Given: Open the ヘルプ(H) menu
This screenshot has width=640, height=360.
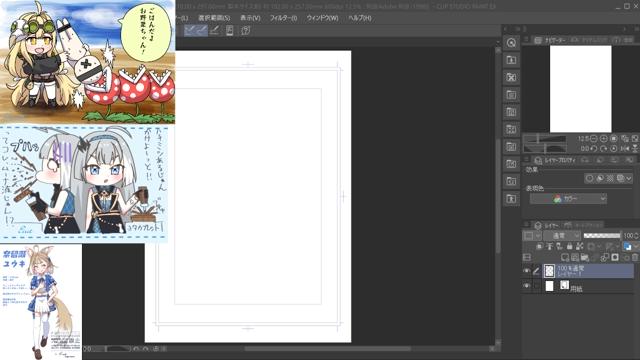Looking at the screenshot, I should (360, 18).
